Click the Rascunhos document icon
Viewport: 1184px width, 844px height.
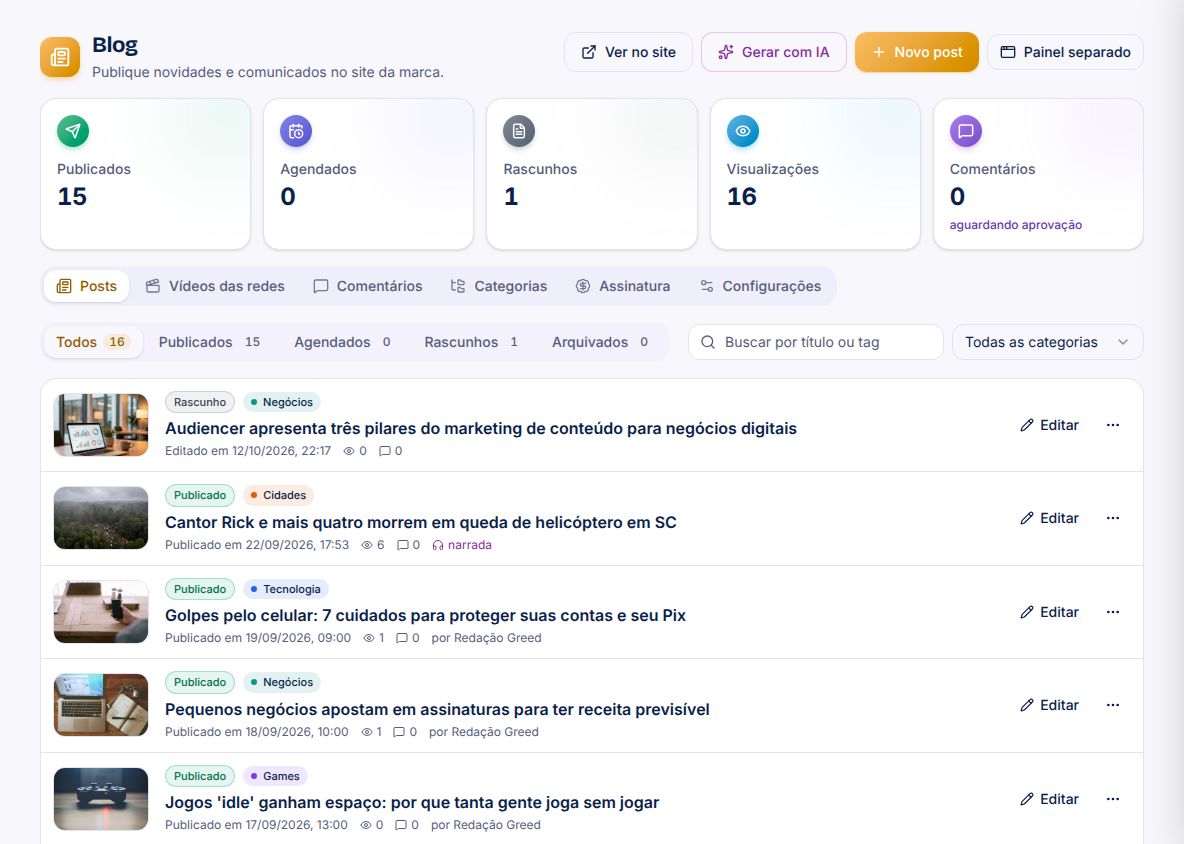click(x=519, y=131)
